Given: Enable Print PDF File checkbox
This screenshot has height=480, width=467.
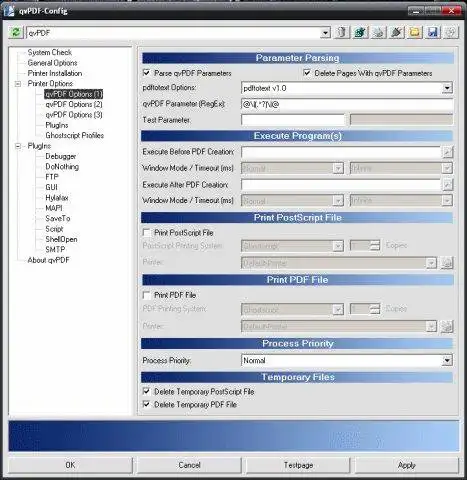Looking at the screenshot, I should point(146,295).
